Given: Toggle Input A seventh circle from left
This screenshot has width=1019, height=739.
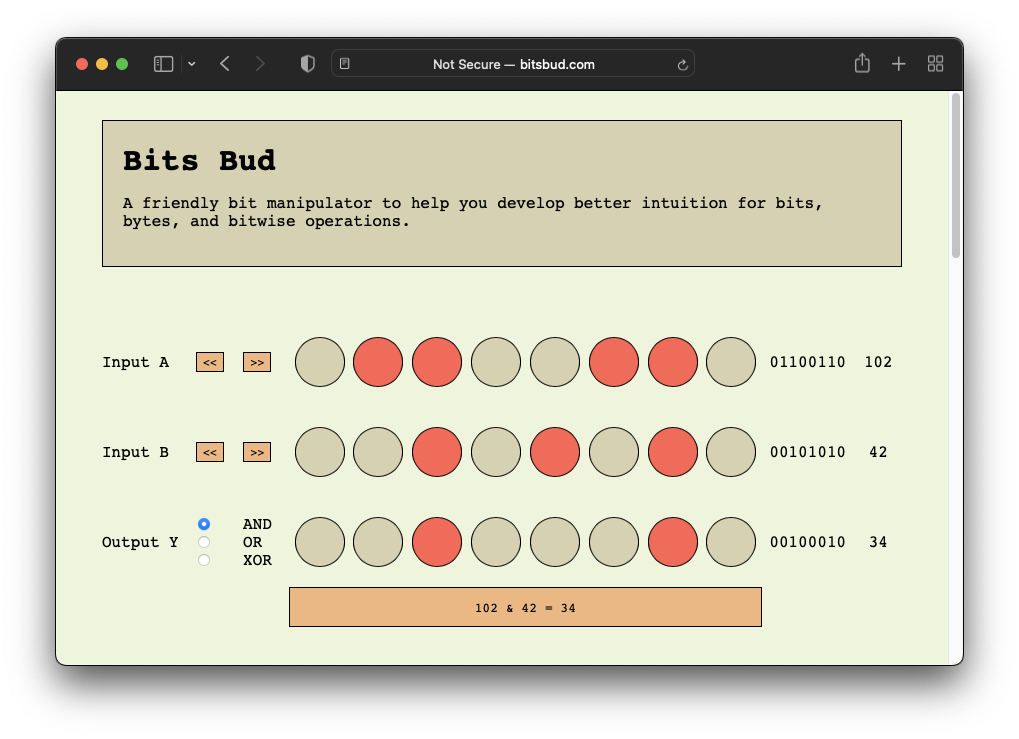Looking at the screenshot, I should (x=673, y=362).
